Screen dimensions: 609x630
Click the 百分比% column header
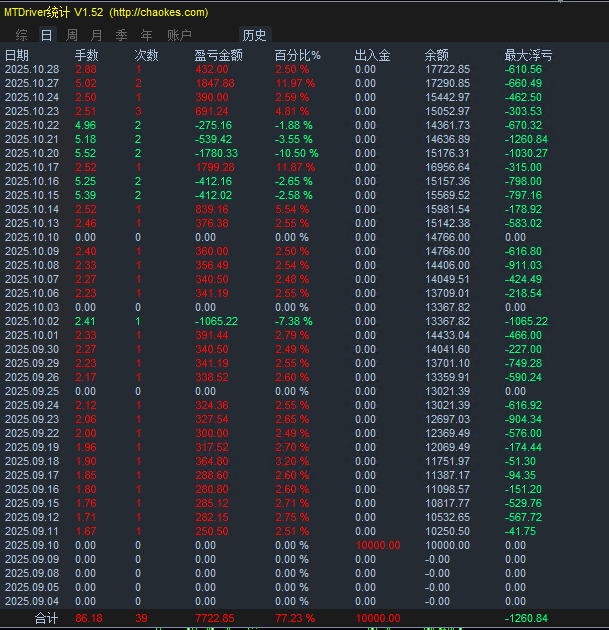[298, 55]
